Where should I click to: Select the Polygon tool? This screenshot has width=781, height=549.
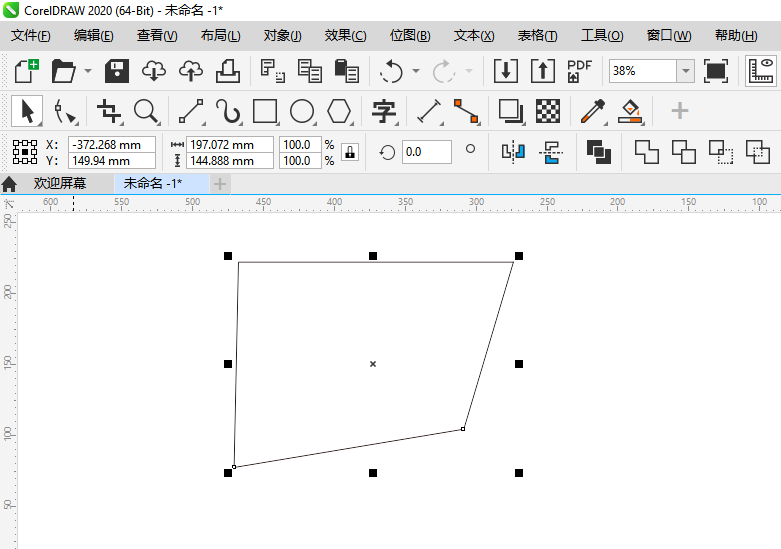tap(340, 110)
